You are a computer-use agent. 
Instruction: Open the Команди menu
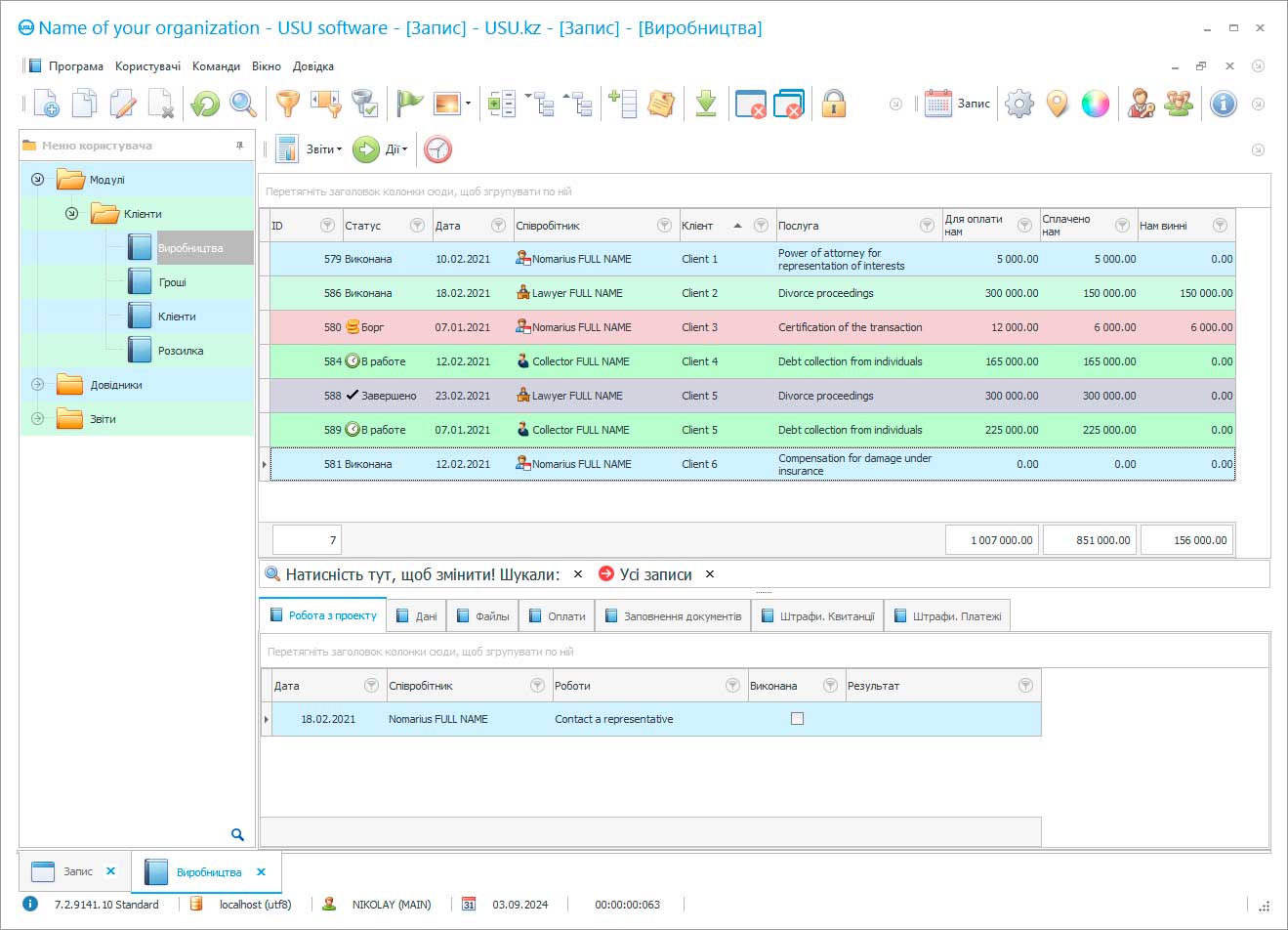tap(216, 66)
